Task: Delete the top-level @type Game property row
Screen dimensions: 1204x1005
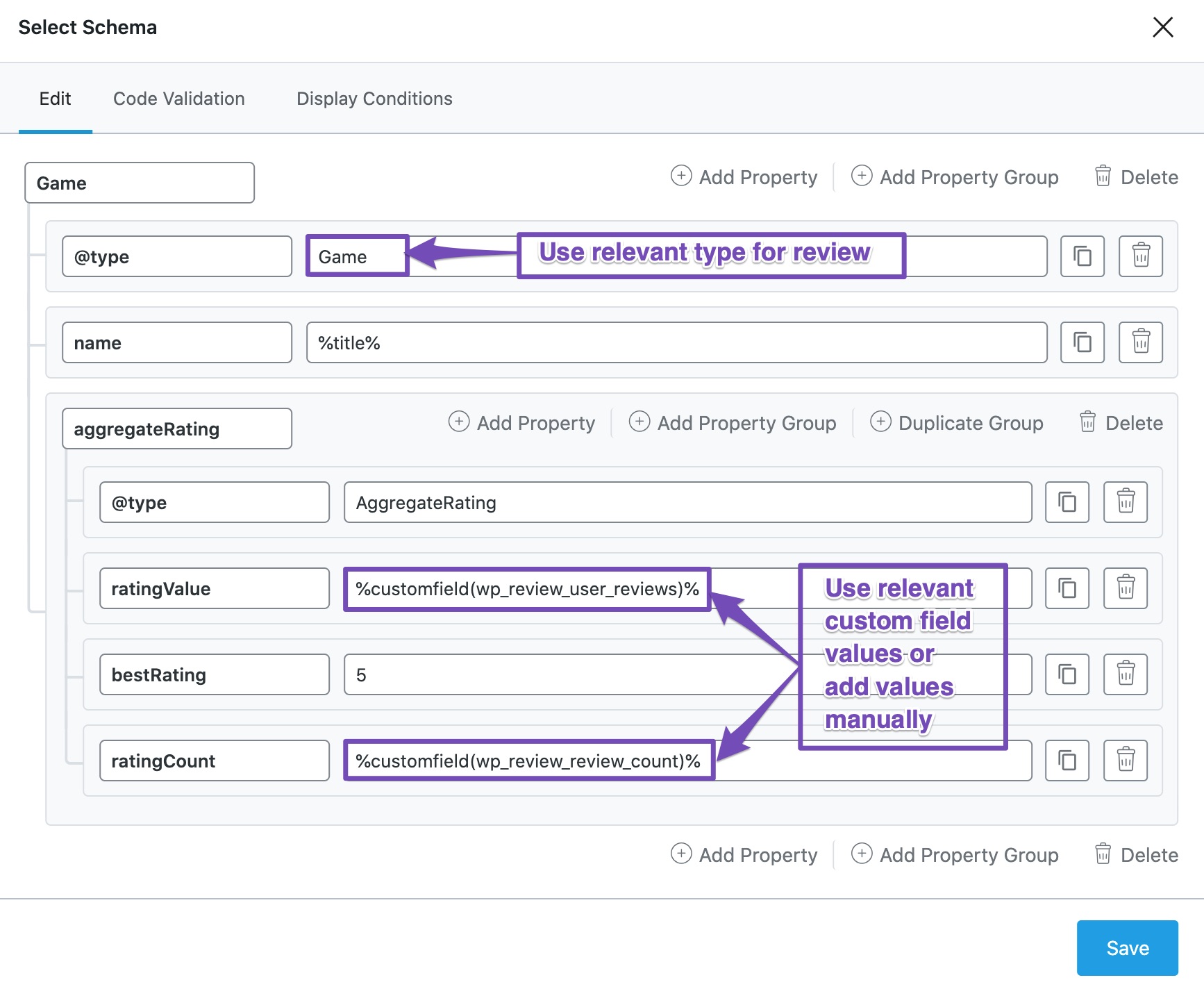Action: point(1140,256)
